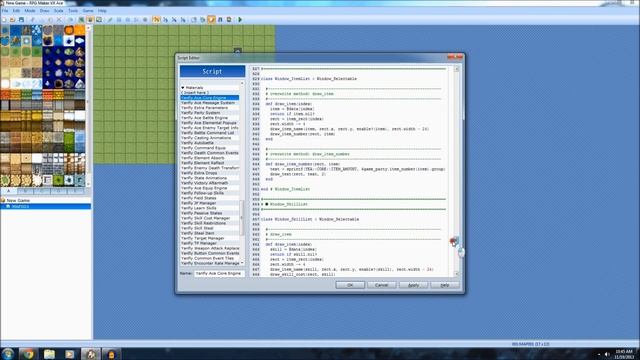Click the code pane scrollbar down arrow

[456, 273]
